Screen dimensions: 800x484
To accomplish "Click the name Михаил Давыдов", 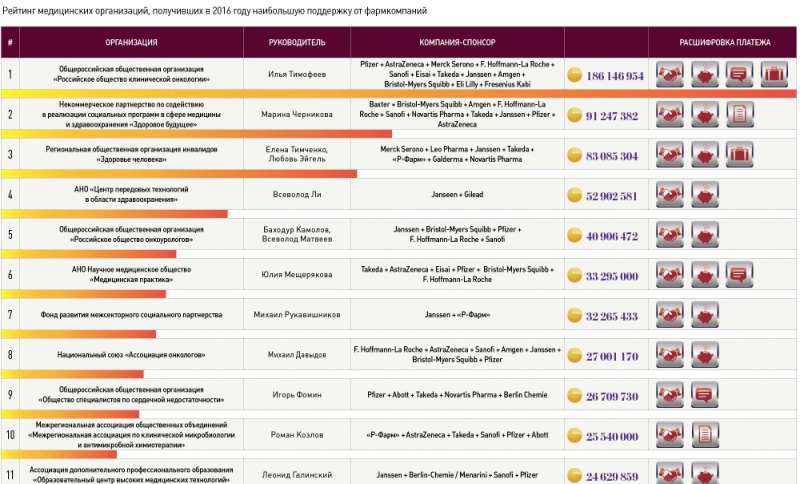I will pyautogui.click(x=297, y=355).
